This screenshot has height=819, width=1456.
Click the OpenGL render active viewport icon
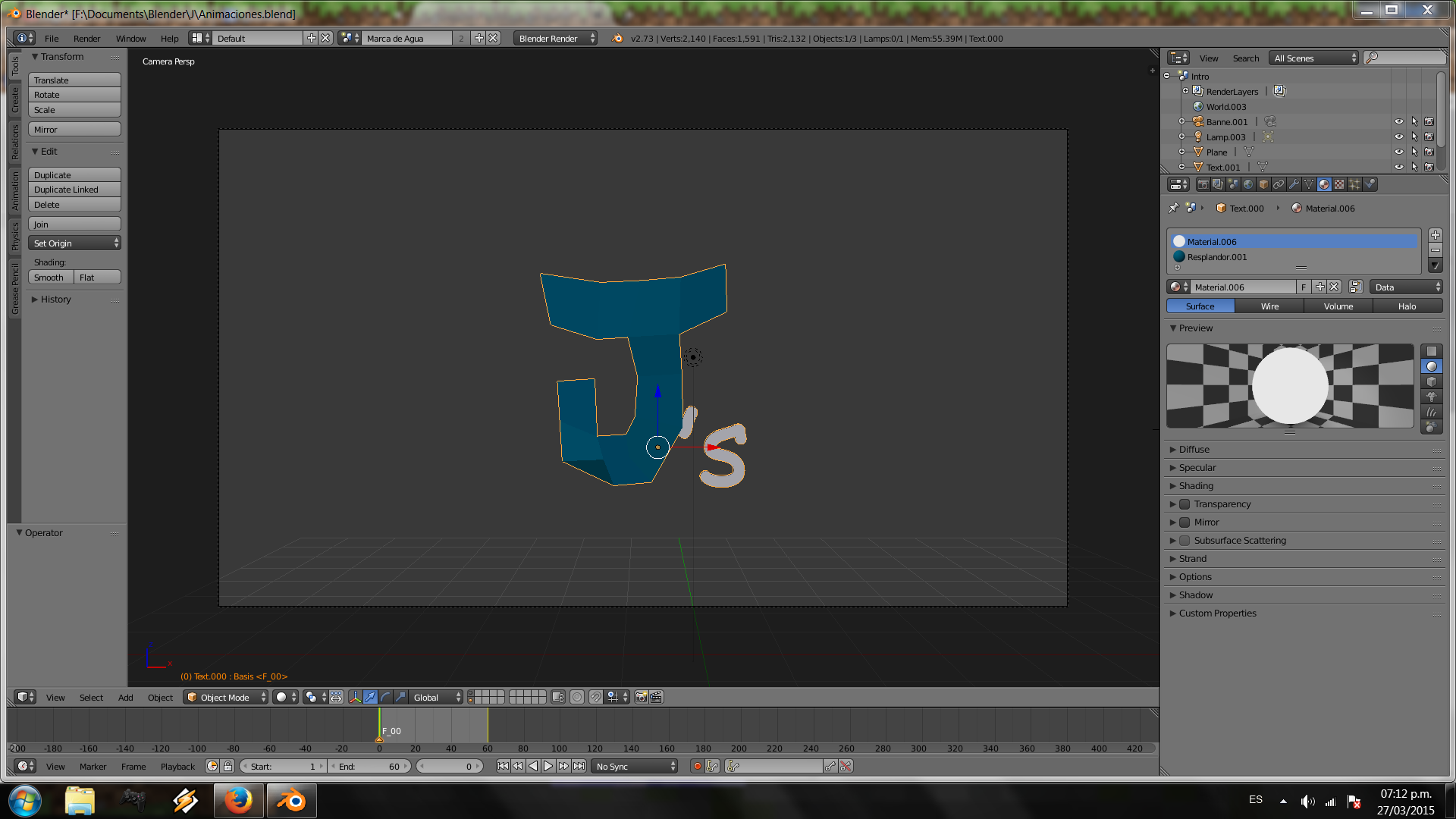pyautogui.click(x=642, y=697)
